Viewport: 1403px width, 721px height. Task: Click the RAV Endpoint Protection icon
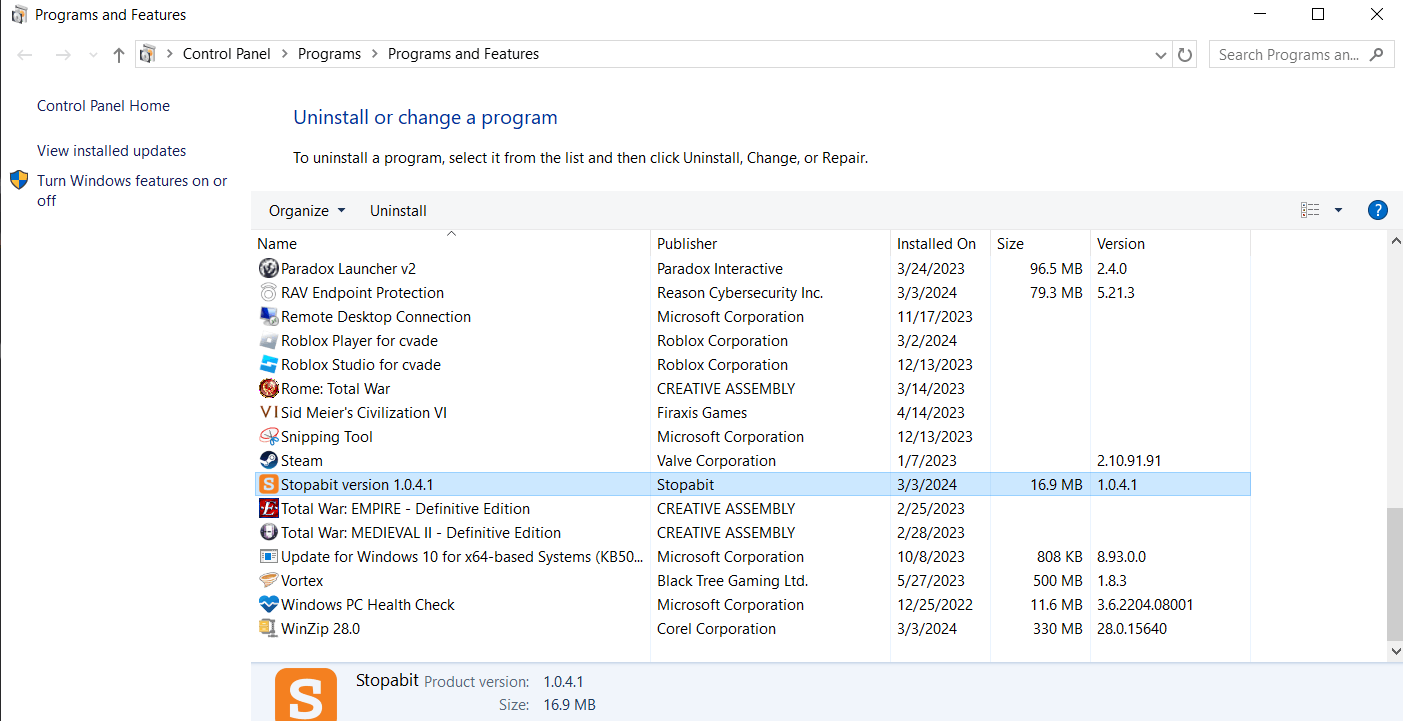268,292
